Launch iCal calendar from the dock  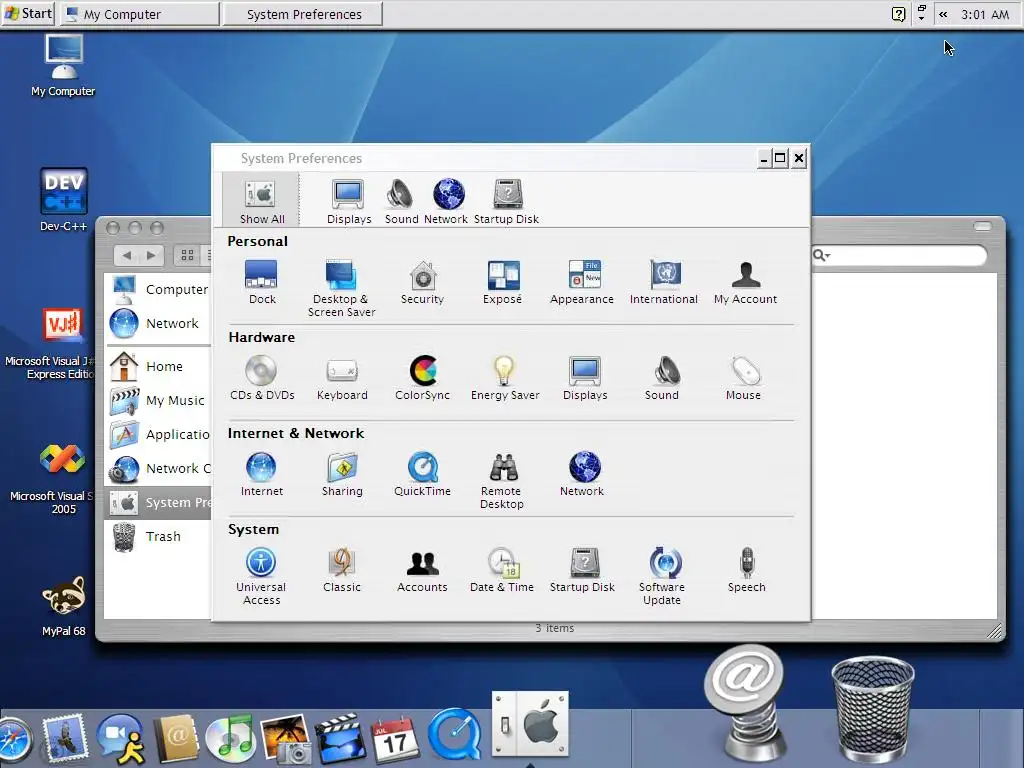pos(394,740)
